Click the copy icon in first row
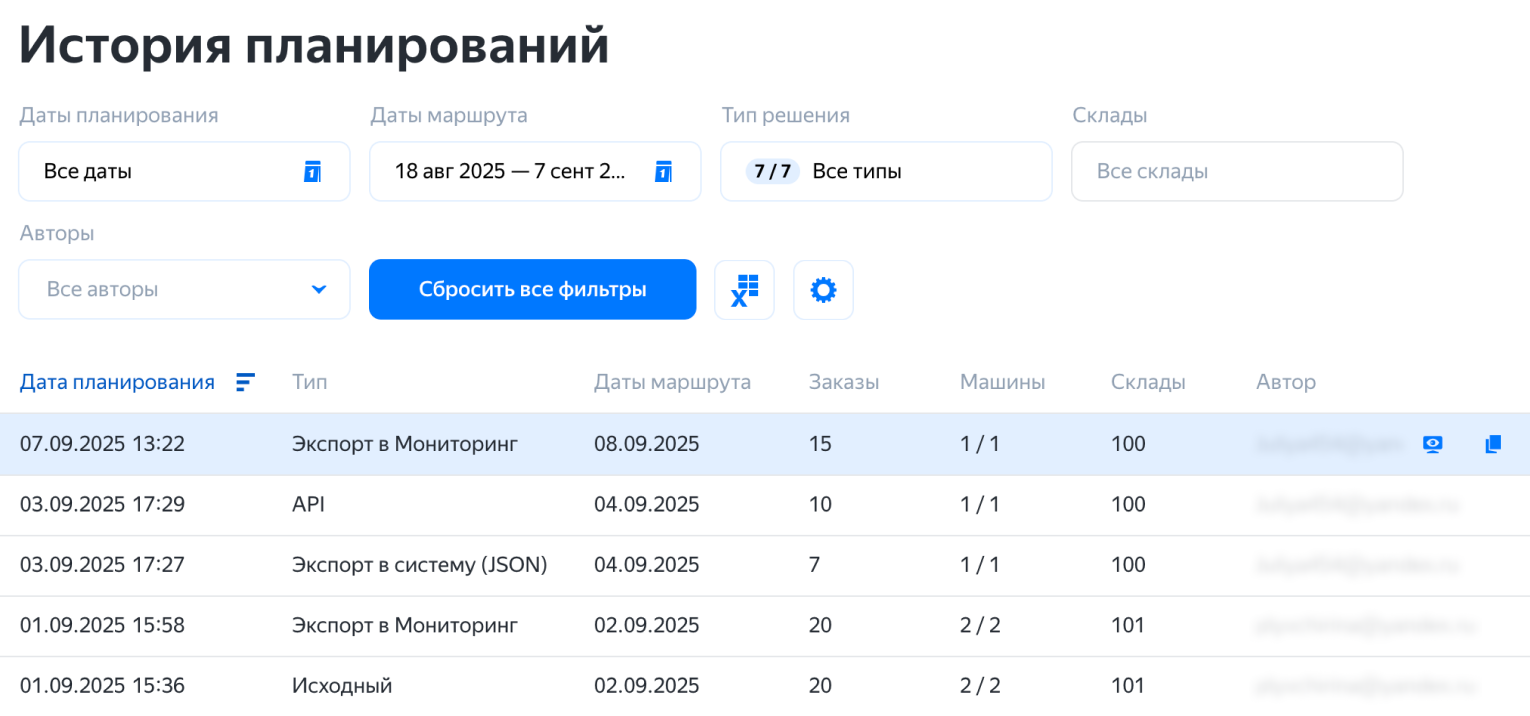The image size is (1530, 716). coord(1493,445)
